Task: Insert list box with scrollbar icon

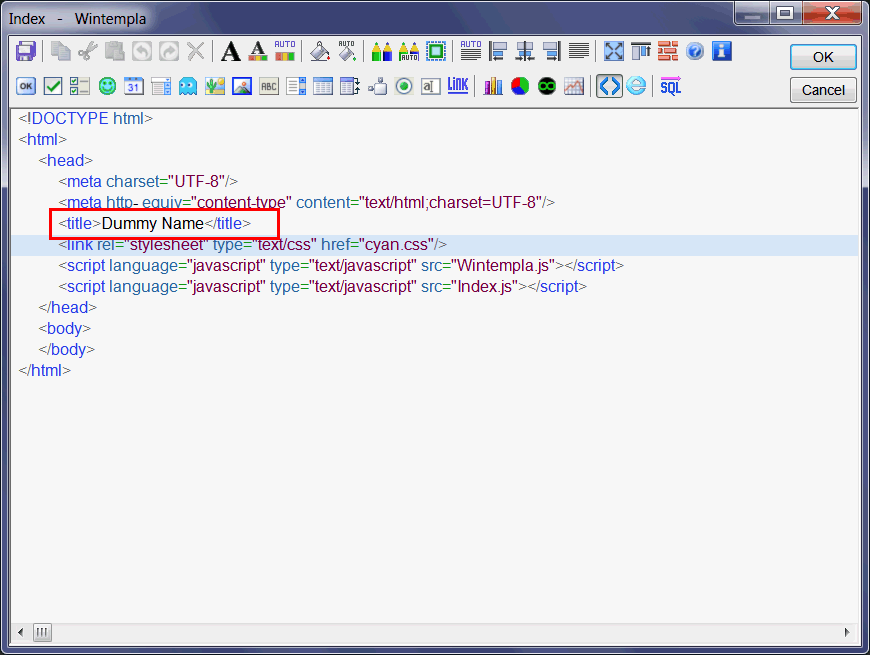Action: [296, 87]
